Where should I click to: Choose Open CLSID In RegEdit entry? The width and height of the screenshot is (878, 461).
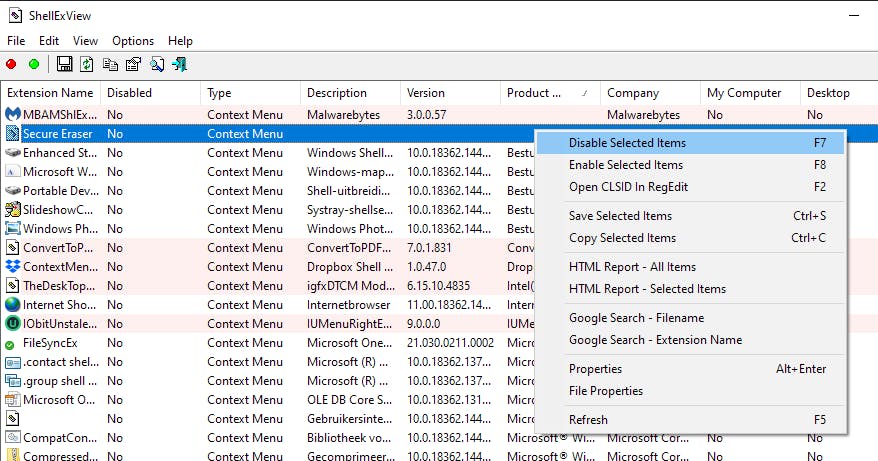pos(628,187)
